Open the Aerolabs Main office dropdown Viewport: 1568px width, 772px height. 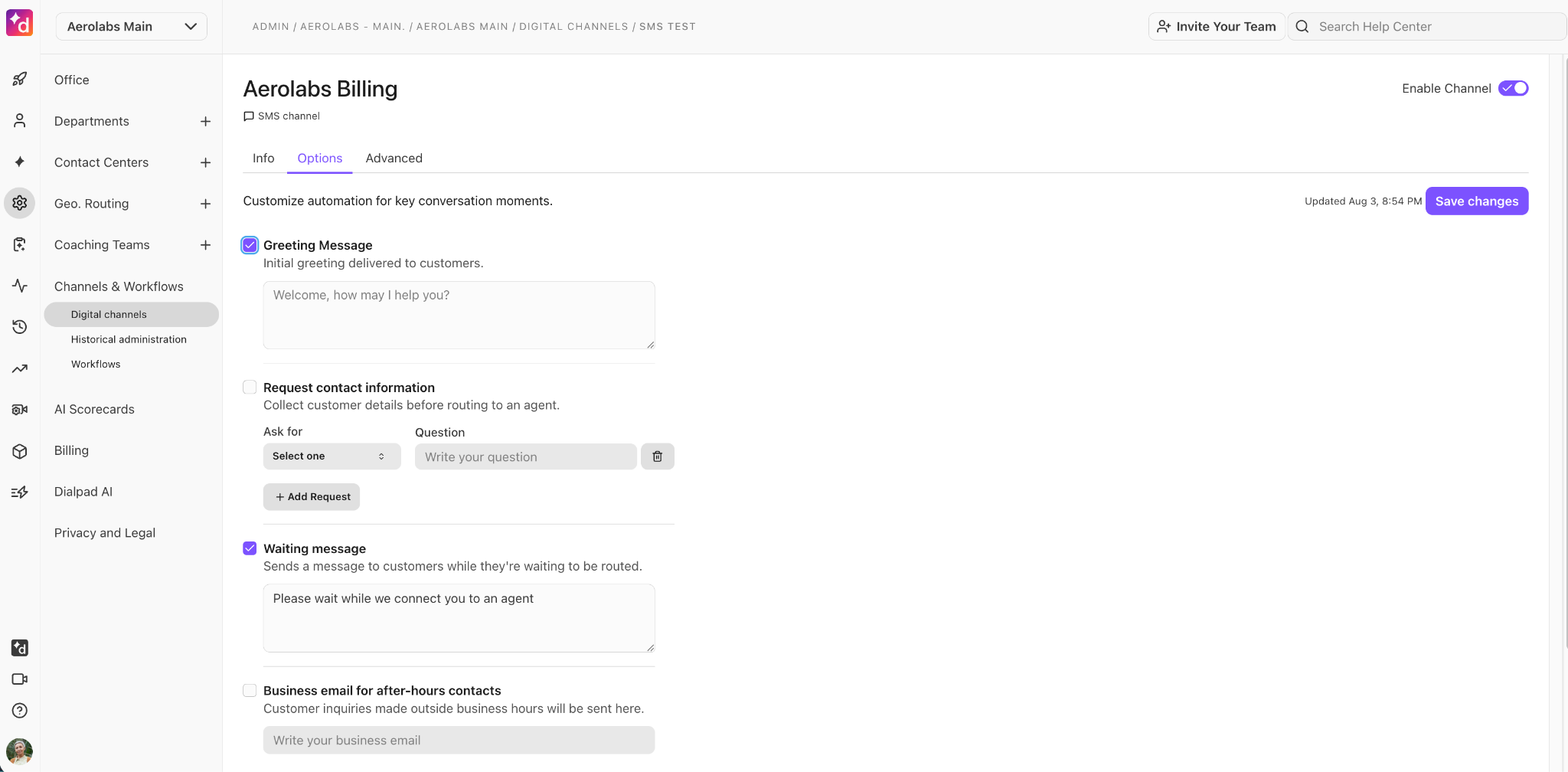132,27
